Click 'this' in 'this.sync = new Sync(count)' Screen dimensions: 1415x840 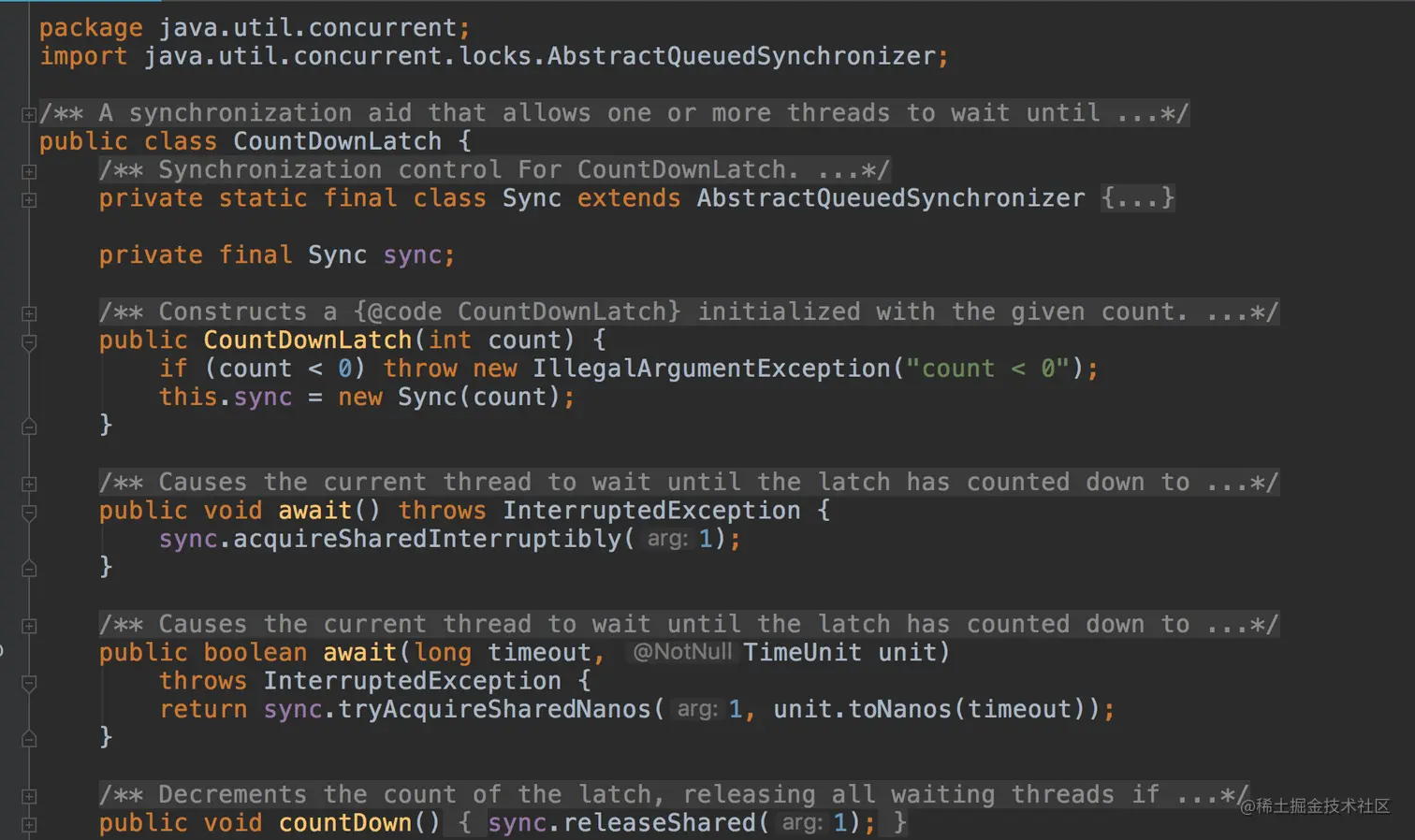pyautogui.click(x=188, y=397)
